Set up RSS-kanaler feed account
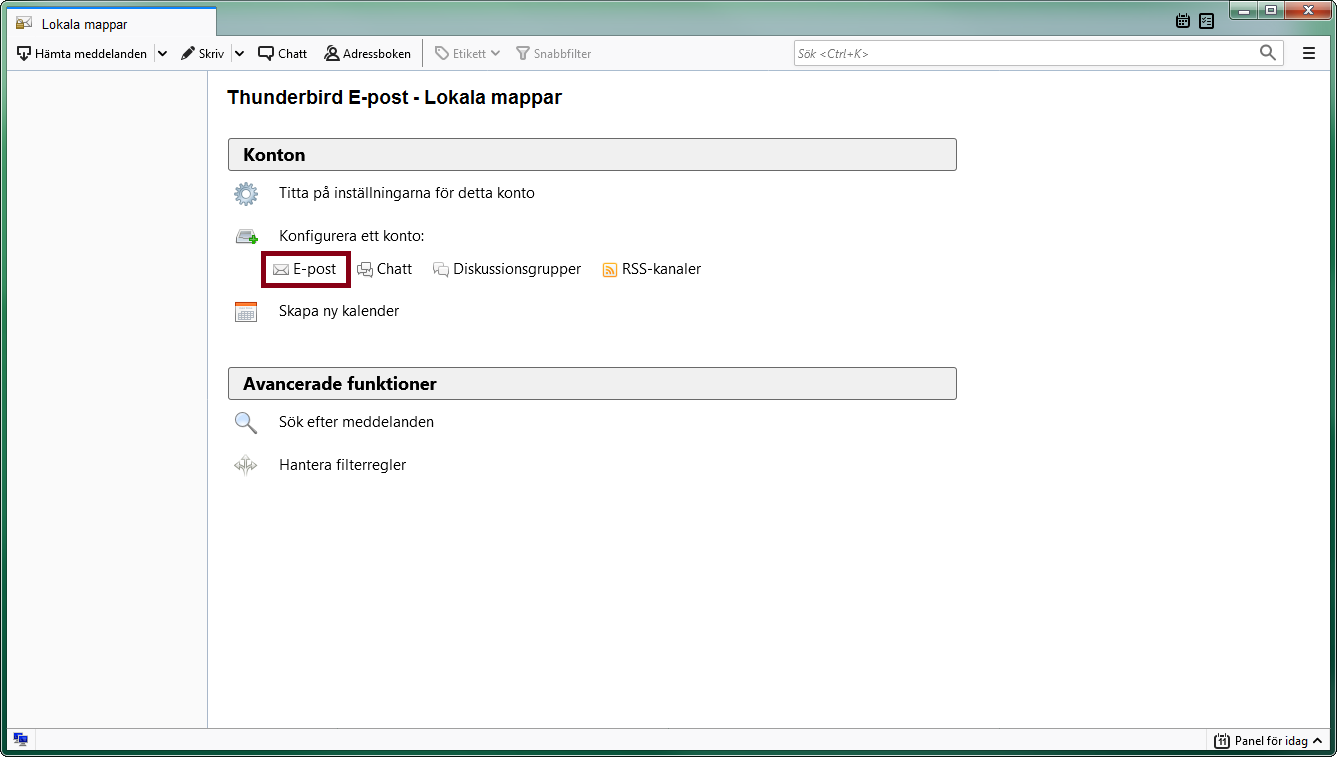 (x=652, y=269)
